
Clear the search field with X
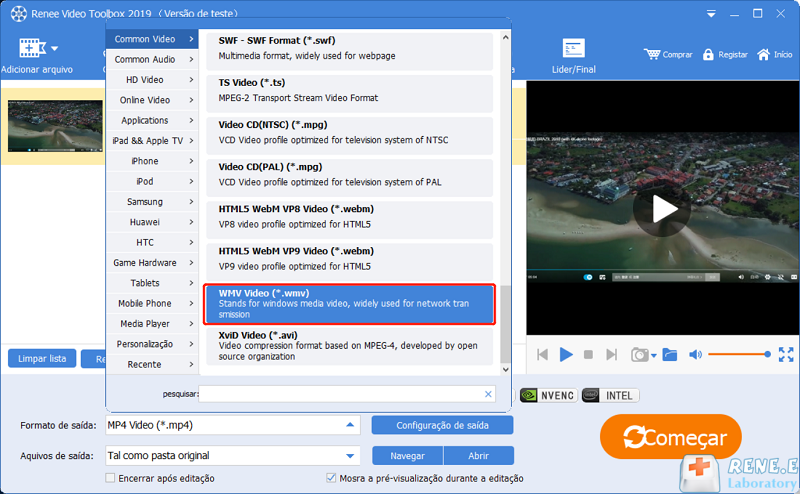(x=488, y=394)
